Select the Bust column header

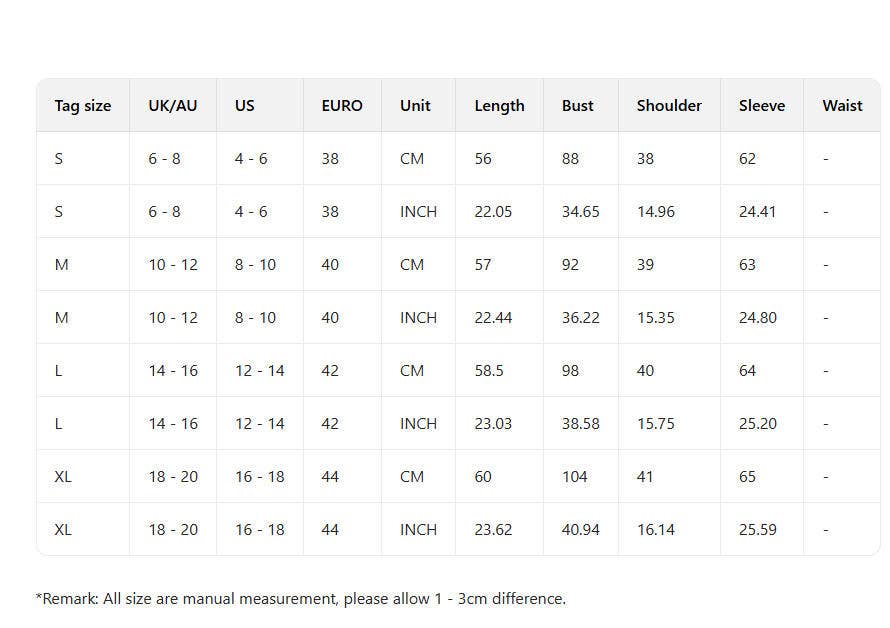[x=578, y=105]
